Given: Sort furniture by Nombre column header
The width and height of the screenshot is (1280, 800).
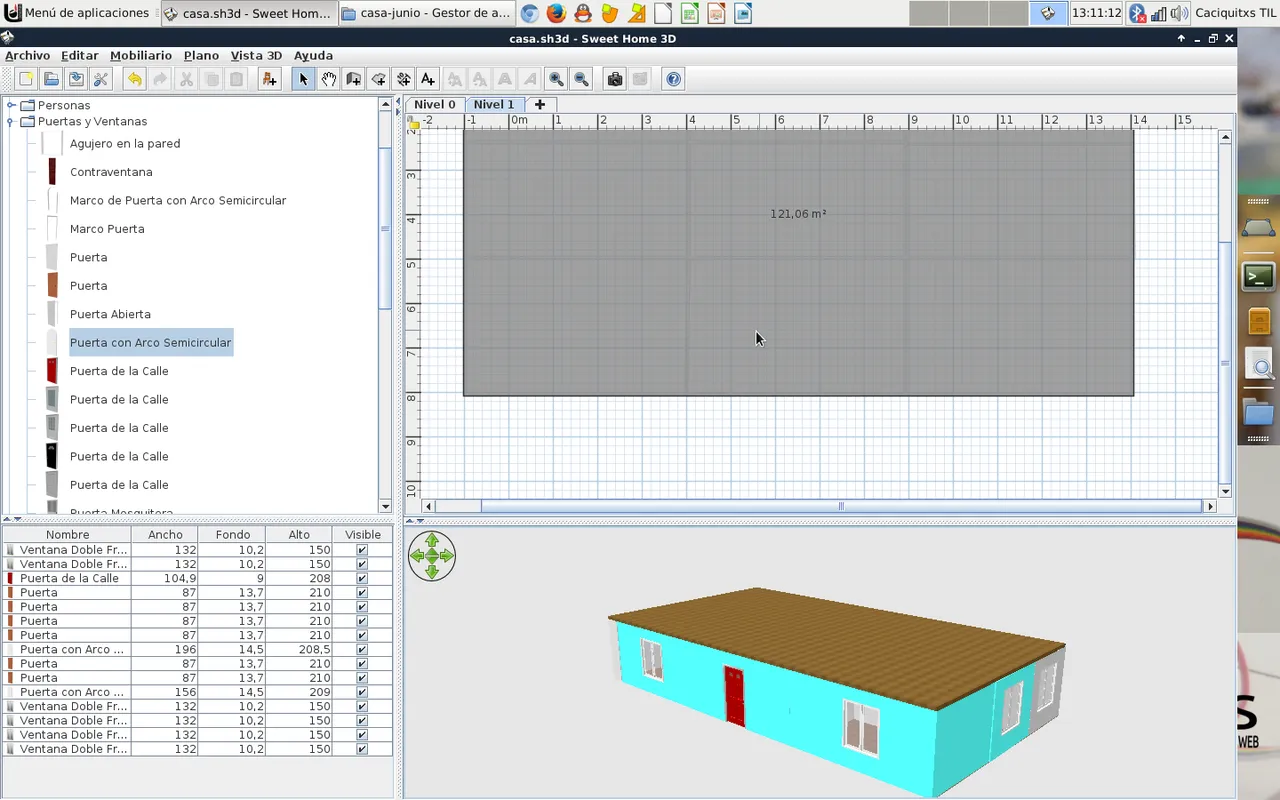Looking at the screenshot, I should [67, 535].
